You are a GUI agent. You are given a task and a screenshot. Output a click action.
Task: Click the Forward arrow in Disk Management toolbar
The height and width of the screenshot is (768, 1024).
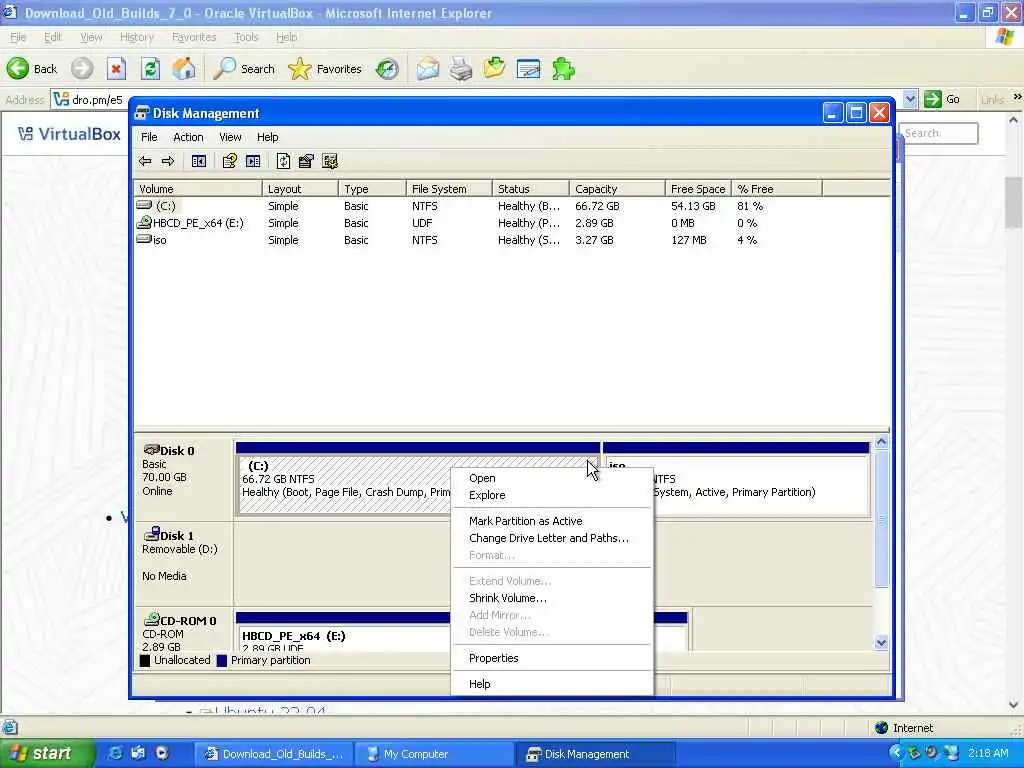pos(168,161)
